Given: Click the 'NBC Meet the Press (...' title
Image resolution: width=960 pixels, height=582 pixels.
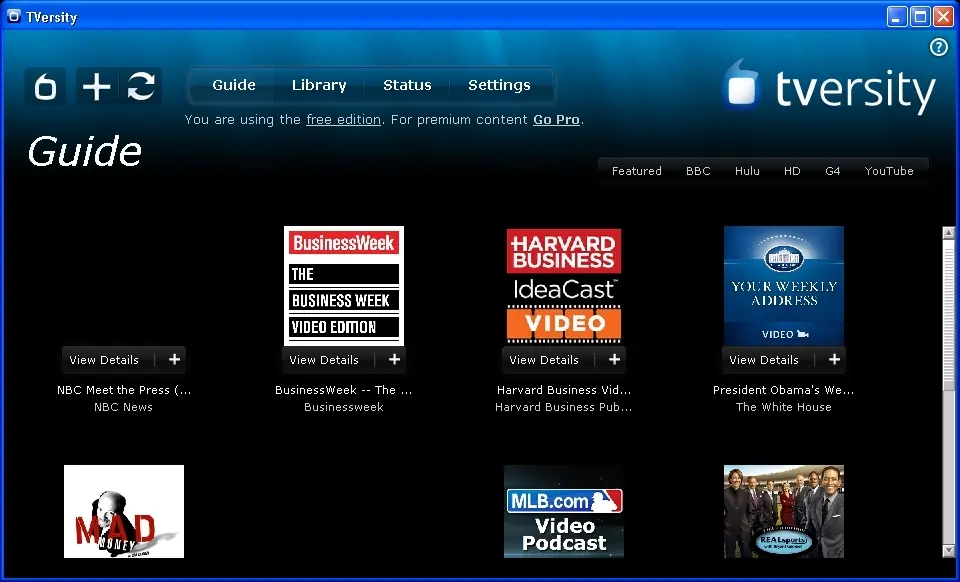Looking at the screenshot, I should [x=124, y=390].
